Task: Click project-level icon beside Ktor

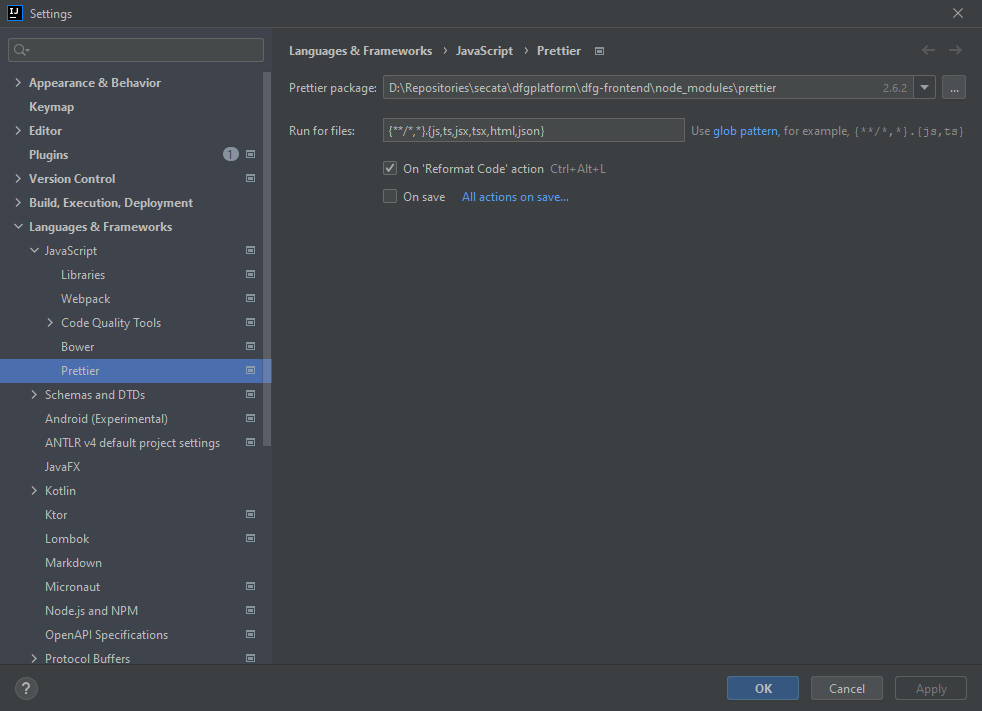Action: 251,514
